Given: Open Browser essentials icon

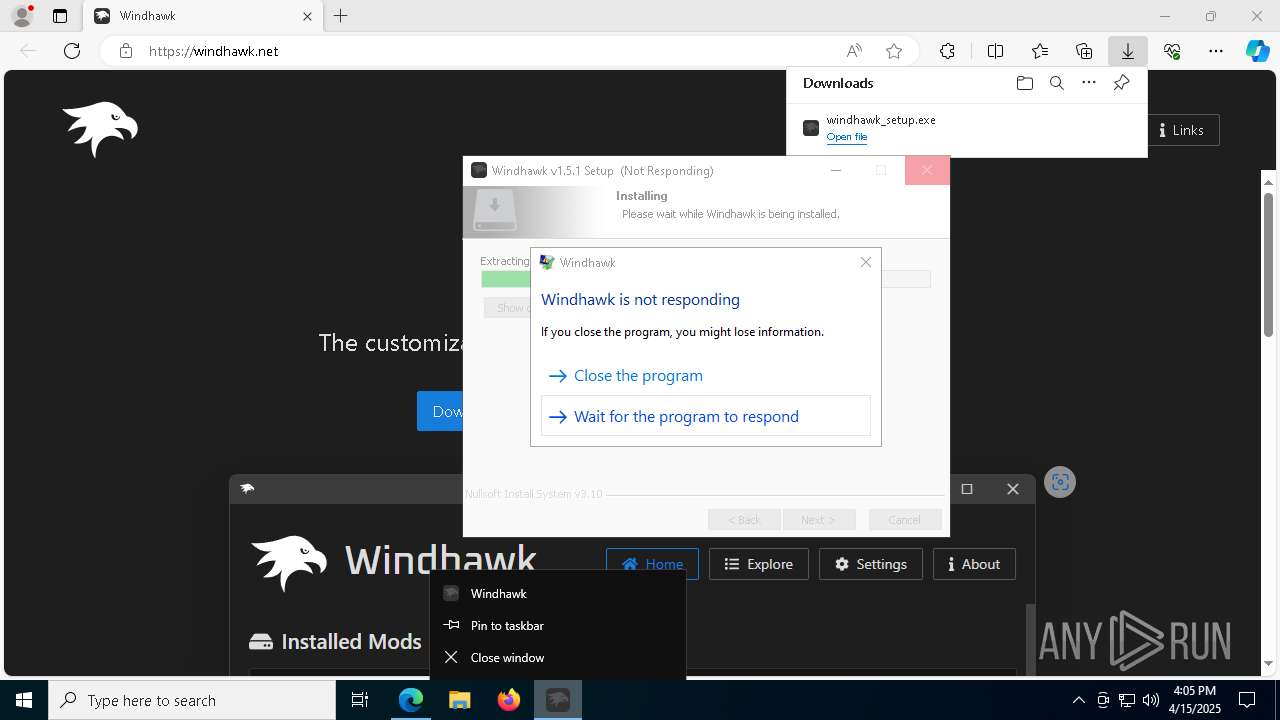Looking at the screenshot, I should pyautogui.click(x=1172, y=51).
